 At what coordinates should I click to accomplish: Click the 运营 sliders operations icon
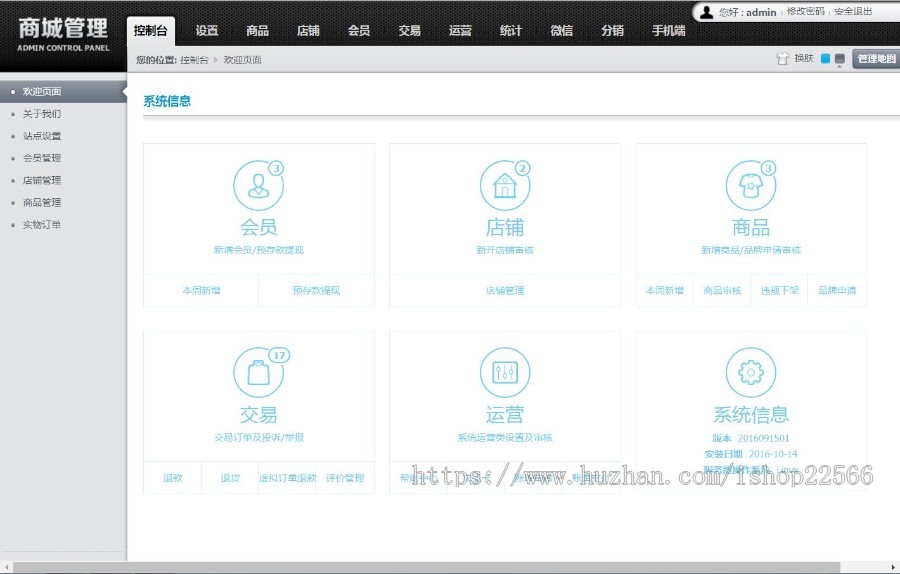(x=504, y=373)
